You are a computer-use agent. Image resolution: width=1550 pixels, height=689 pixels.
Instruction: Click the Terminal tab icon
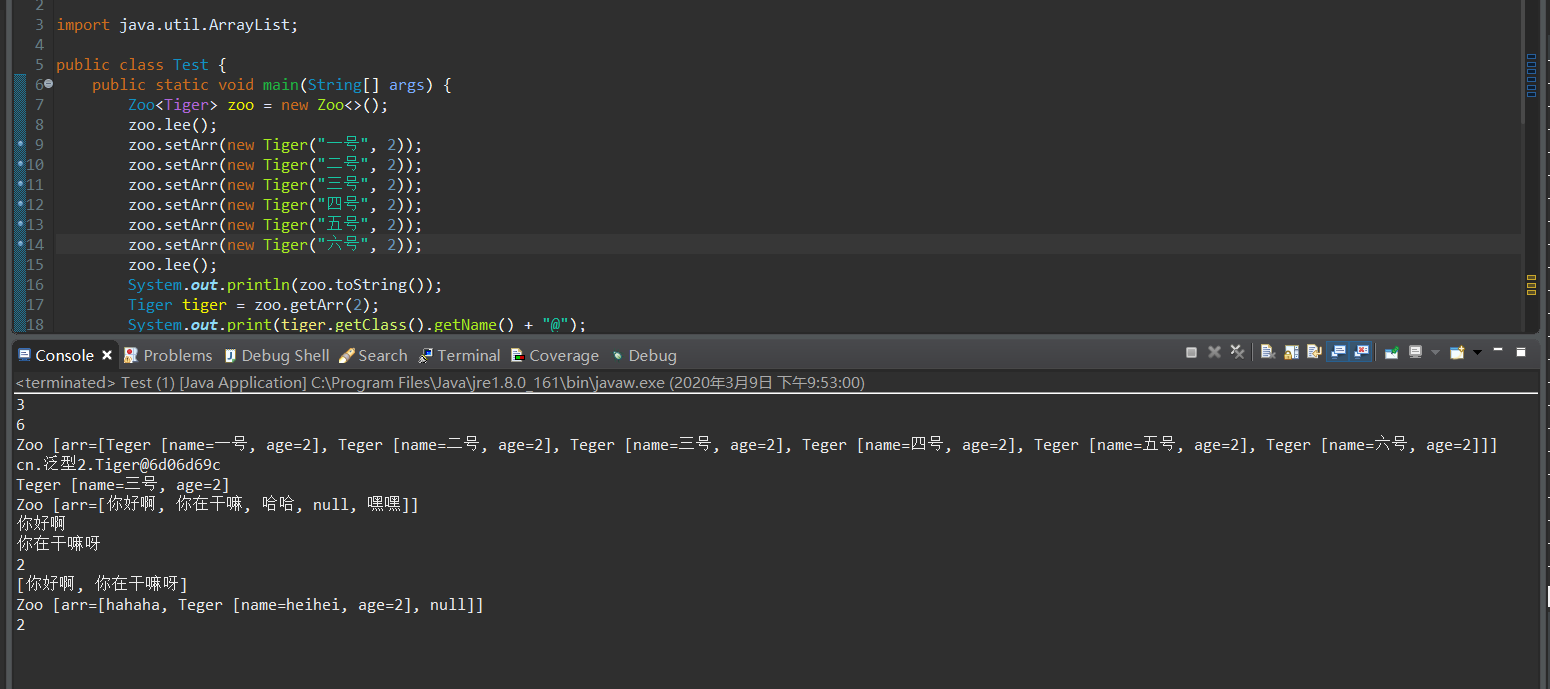tap(426, 355)
